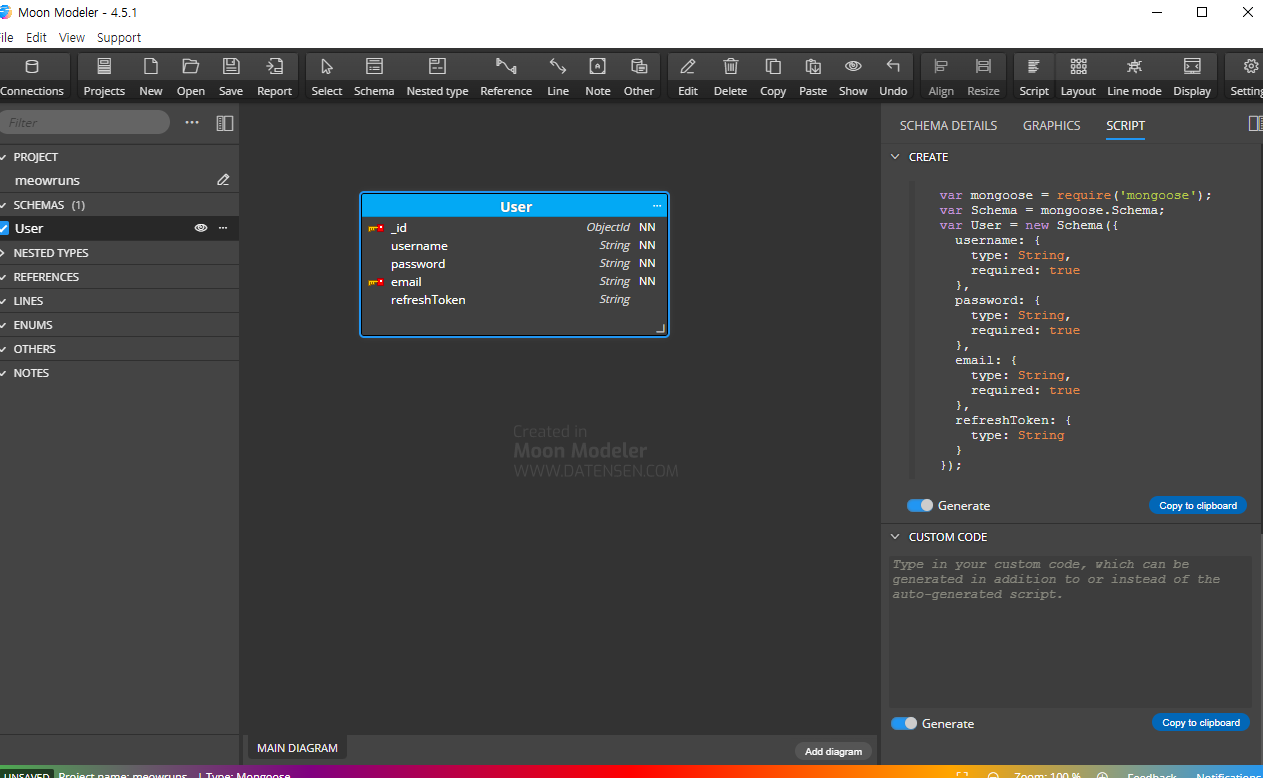Choose the Nested type tool
Screen dimensions: 1263x778
click(437, 77)
